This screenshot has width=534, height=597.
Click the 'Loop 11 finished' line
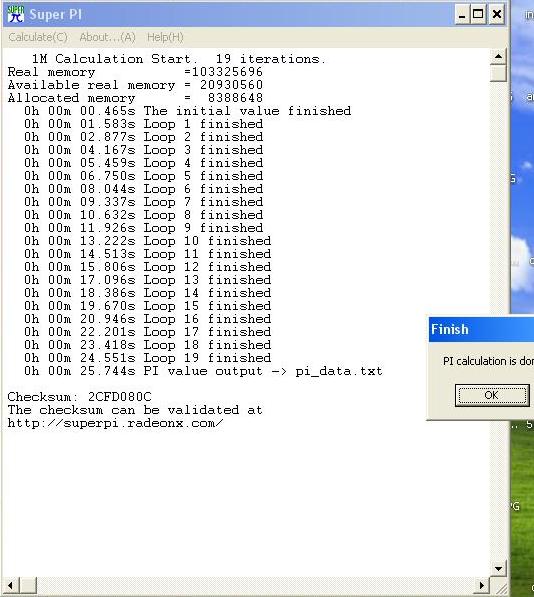pos(147,254)
